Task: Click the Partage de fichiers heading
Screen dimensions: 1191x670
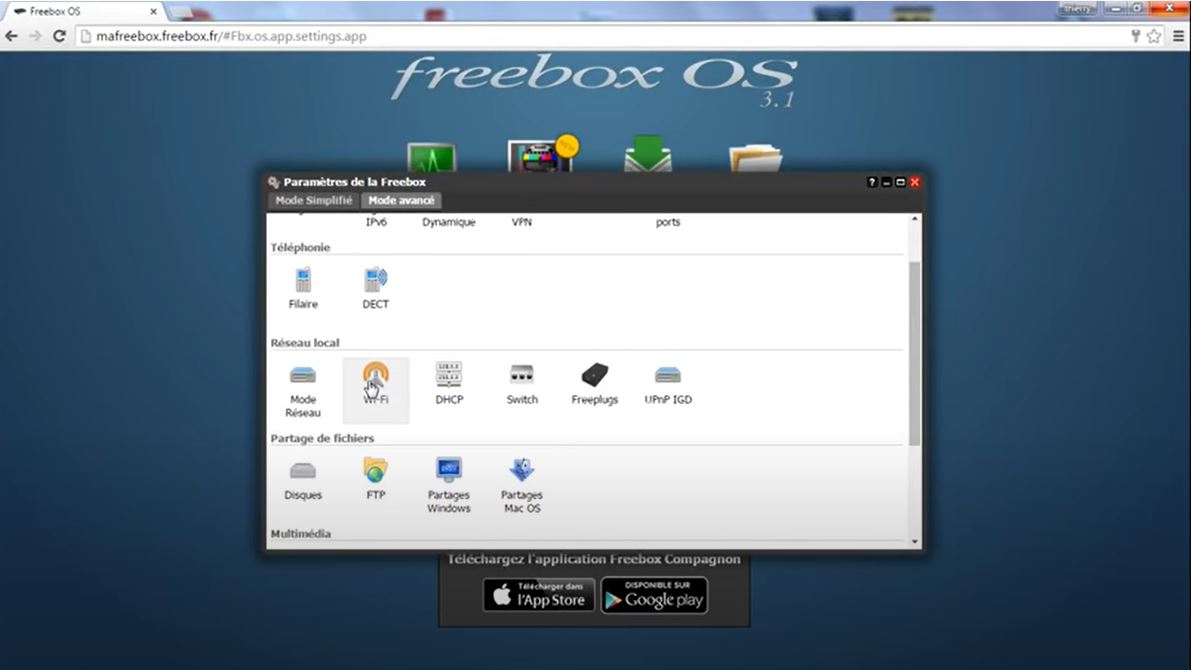Action: coord(322,438)
